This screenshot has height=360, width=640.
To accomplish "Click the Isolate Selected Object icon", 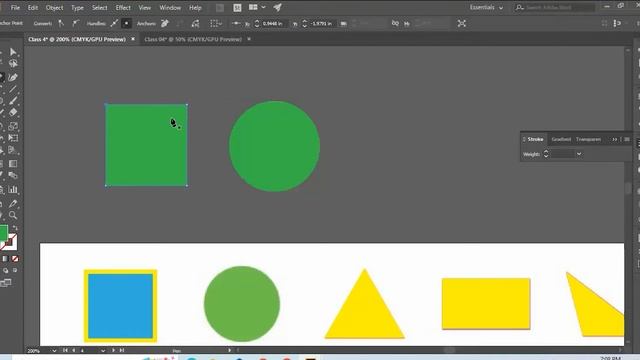I will point(462,24).
